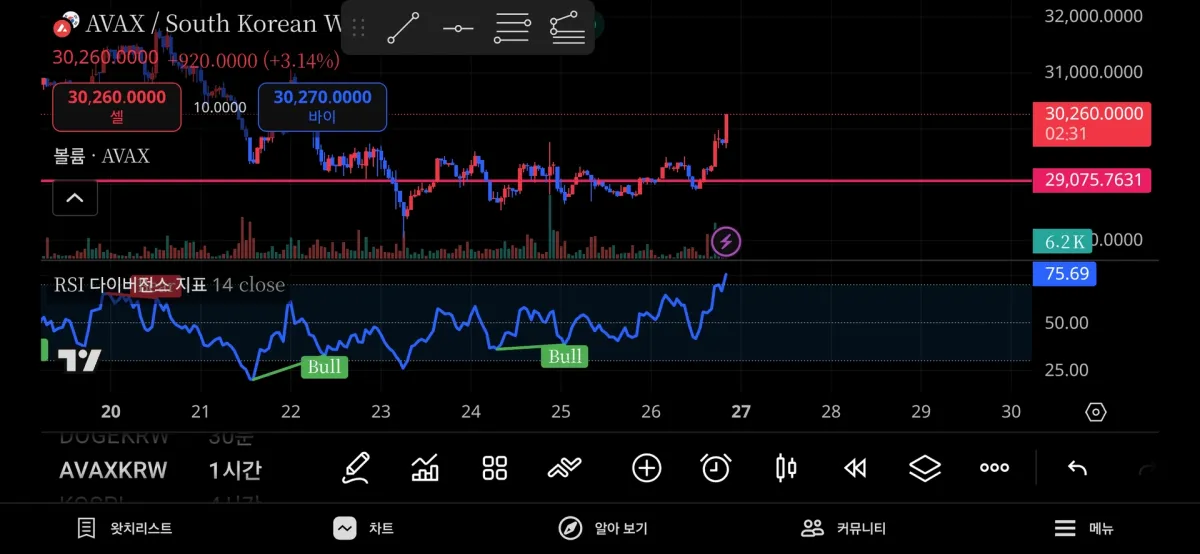The height and width of the screenshot is (554, 1200).
Task: Go to the 왓치리스트 tab
Action: [x=125, y=528]
